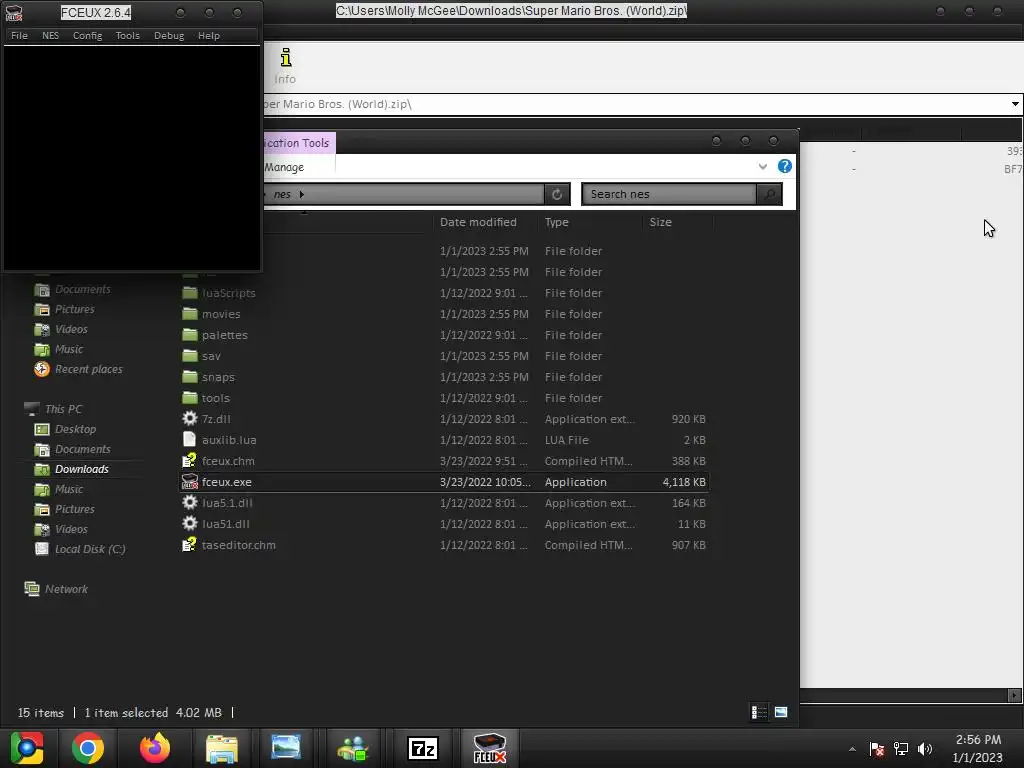Open the Config menu in FCEUX
The width and height of the screenshot is (1024, 768).
(x=88, y=35)
